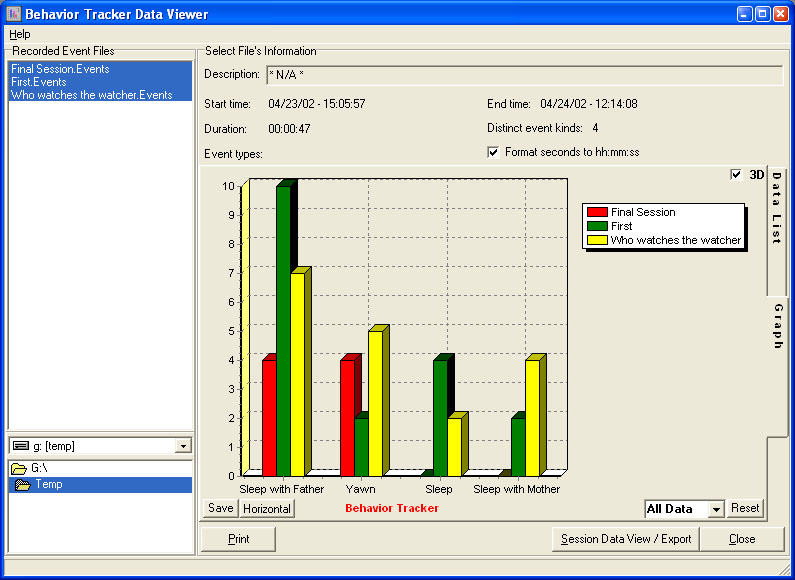This screenshot has height=580, width=795.
Task: Click the red Behavior Tracker chart title
Action: coord(392,508)
